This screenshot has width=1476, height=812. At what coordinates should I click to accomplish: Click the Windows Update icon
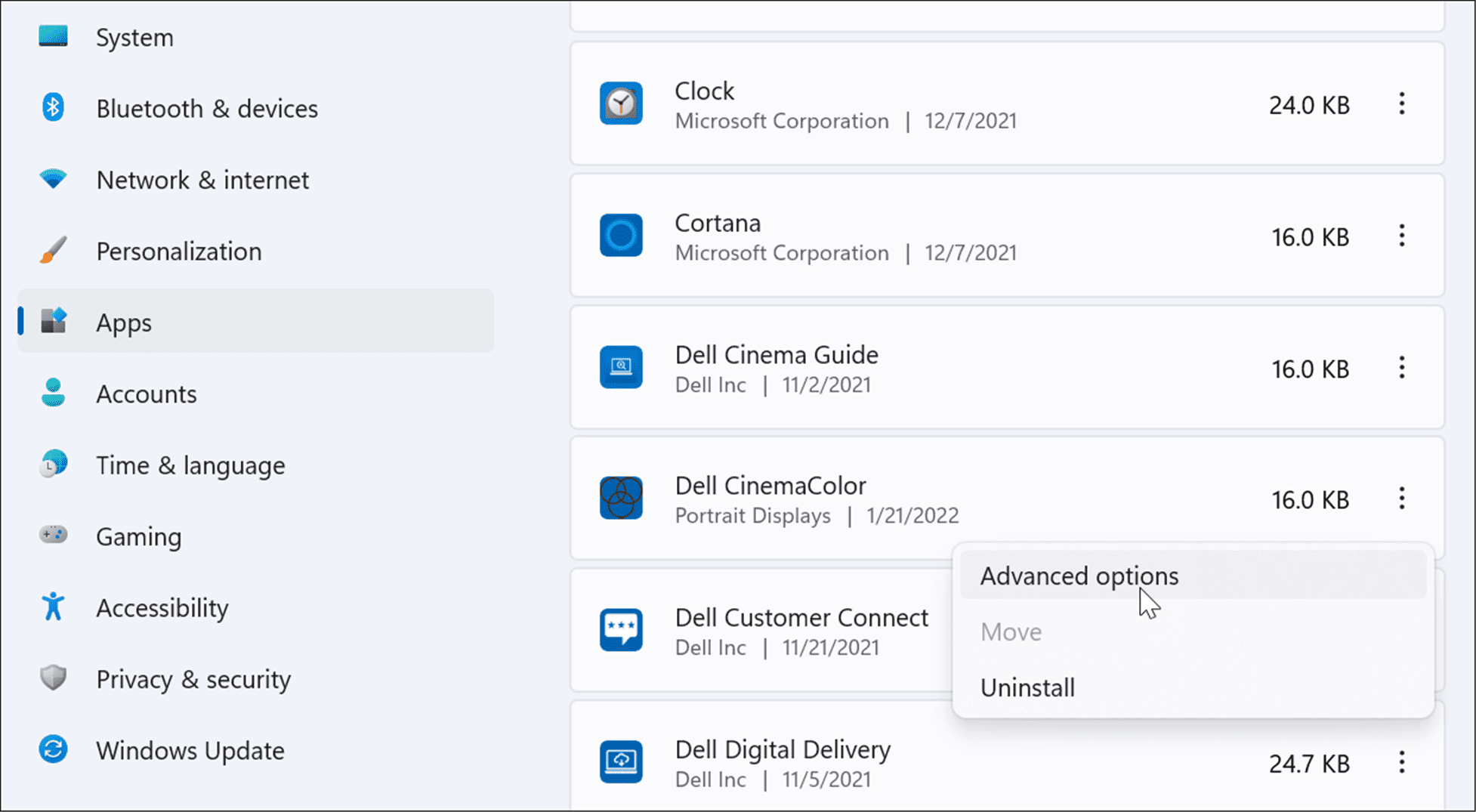(53, 749)
